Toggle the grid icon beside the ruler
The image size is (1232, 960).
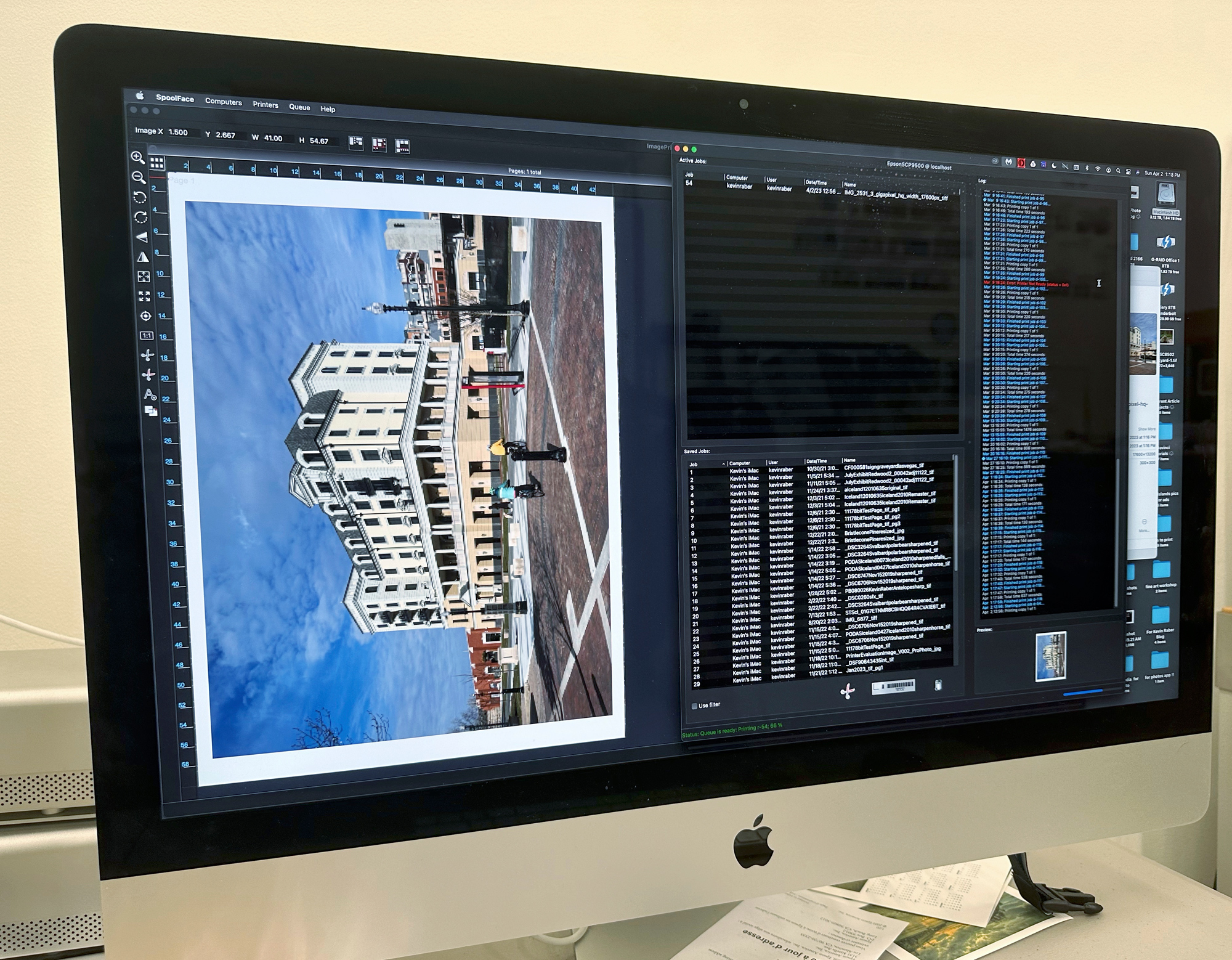click(x=157, y=163)
